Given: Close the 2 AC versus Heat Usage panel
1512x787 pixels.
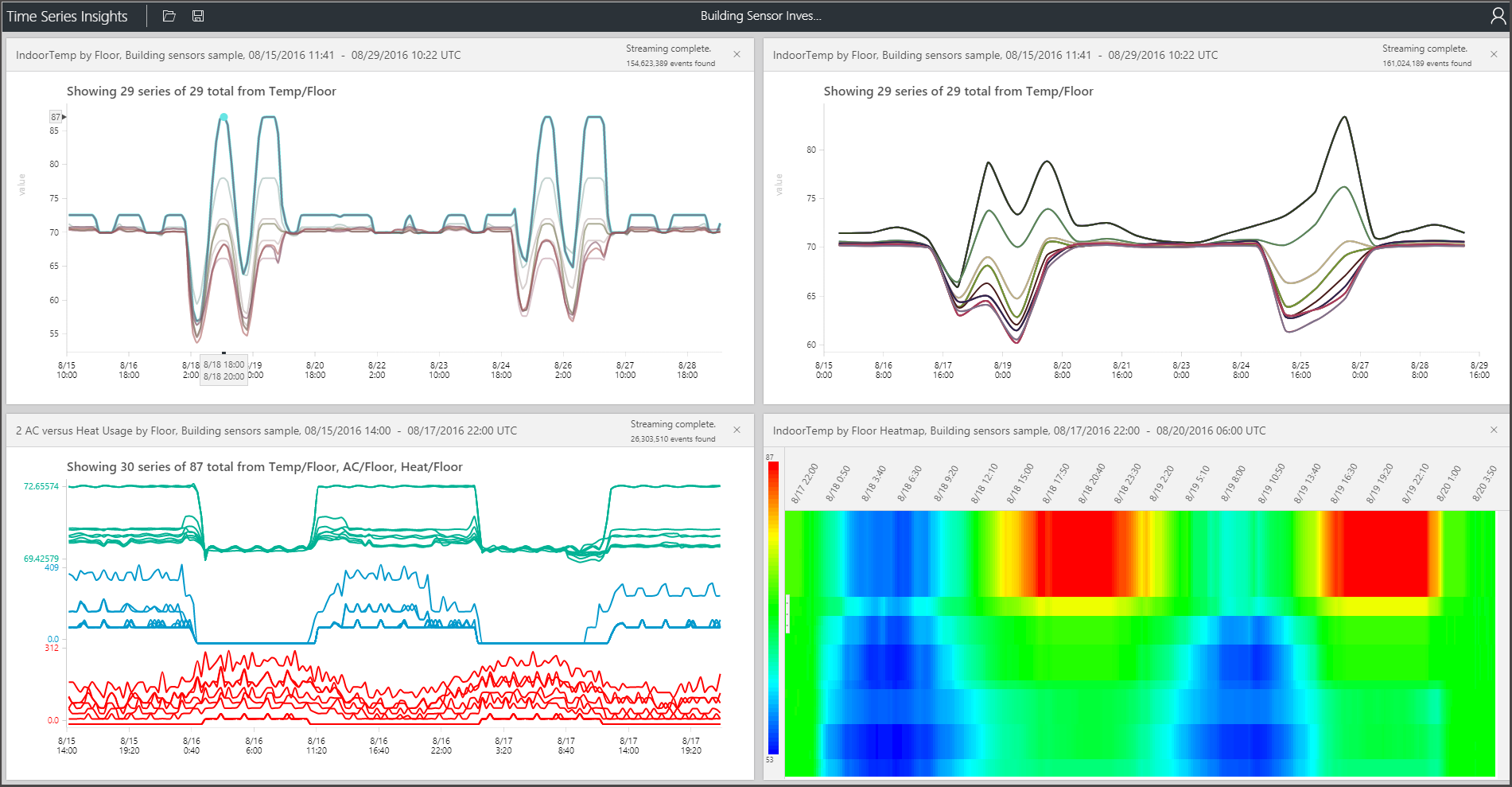Looking at the screenshot, I should 737,430.
